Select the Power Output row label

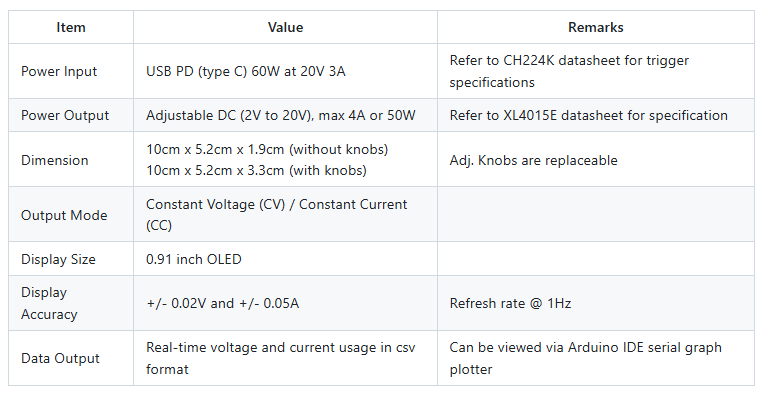(x=65, y=115)
